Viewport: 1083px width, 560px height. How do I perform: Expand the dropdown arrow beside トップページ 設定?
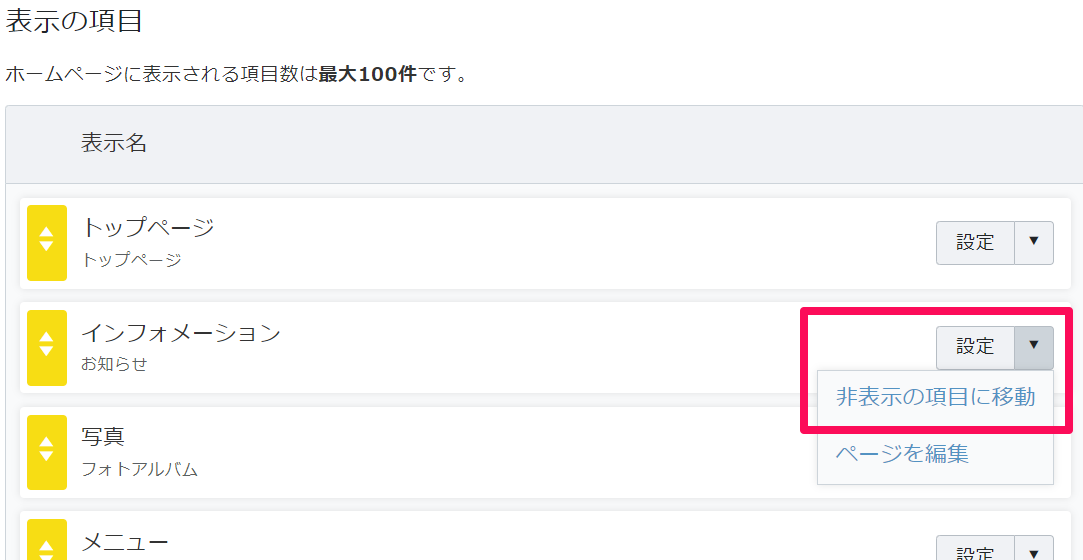(1034, 243)
